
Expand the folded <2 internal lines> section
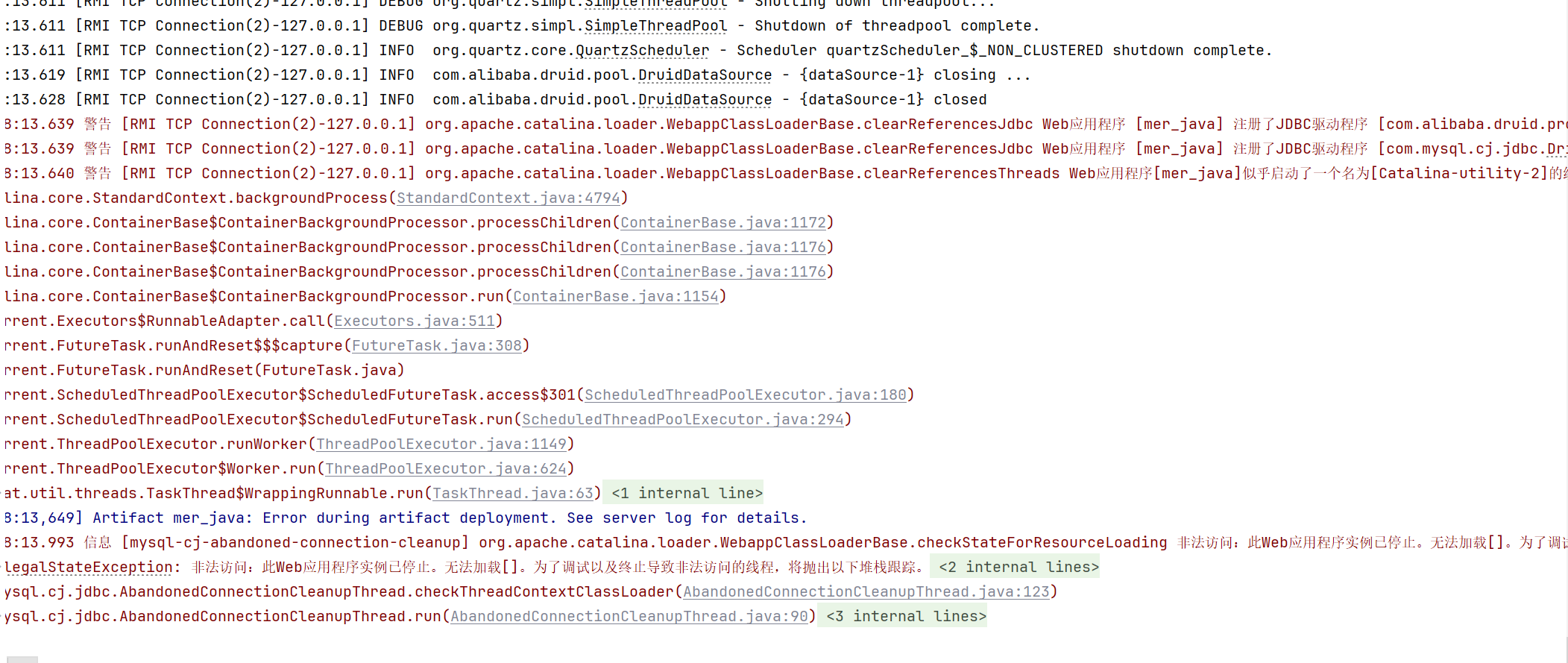(1018, 568)
